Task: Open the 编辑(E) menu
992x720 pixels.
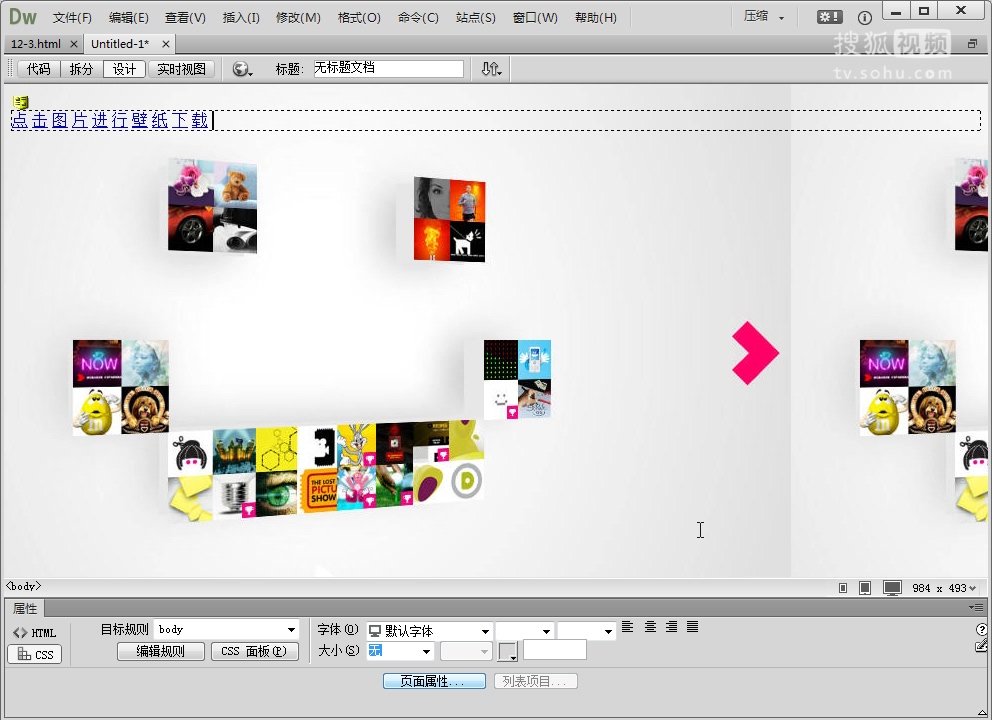Action: point(128,18)
